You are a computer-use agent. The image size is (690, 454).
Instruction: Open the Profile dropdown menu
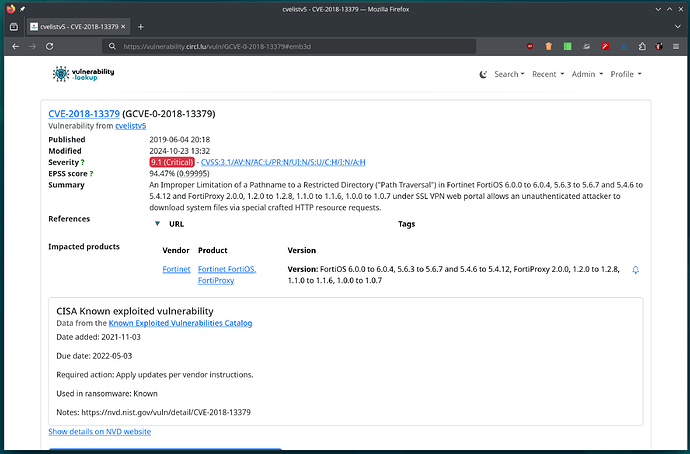click(x=626, y=74)
